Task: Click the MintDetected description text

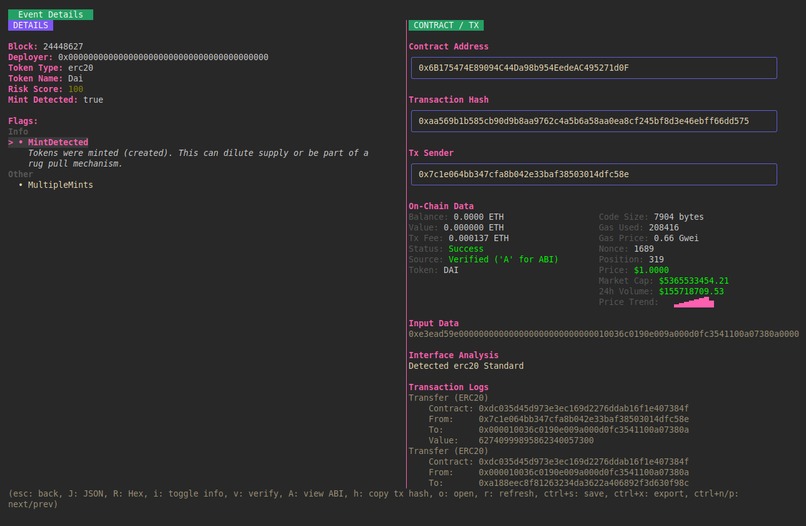Action: coord(198,158)
